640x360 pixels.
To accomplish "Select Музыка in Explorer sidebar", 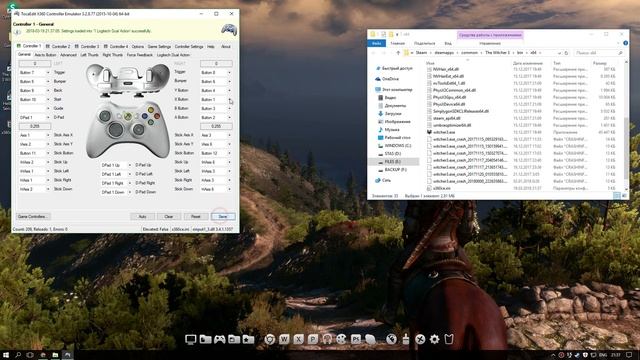I will [x=392, y=129].
